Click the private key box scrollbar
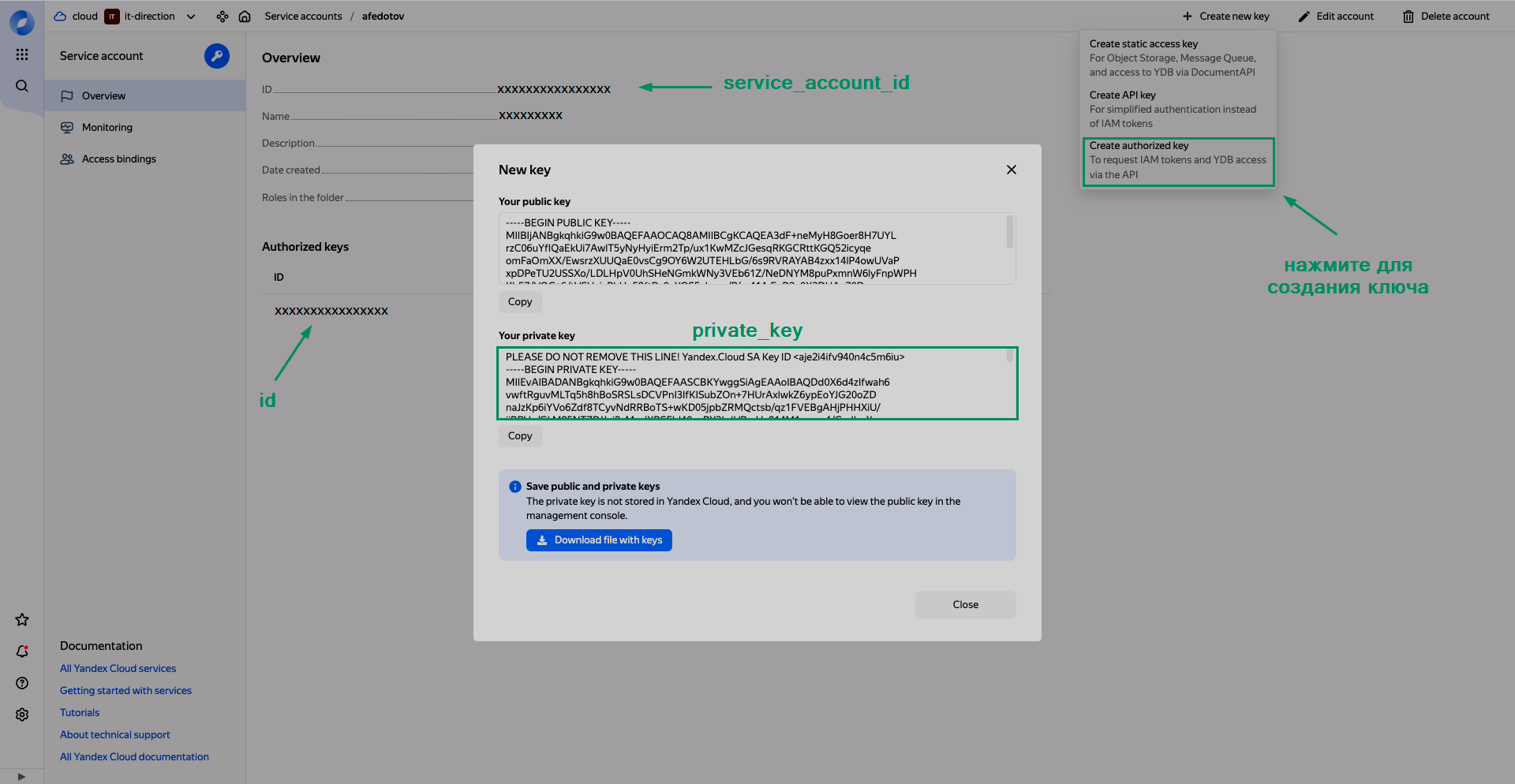 (x=1010, y=357)
